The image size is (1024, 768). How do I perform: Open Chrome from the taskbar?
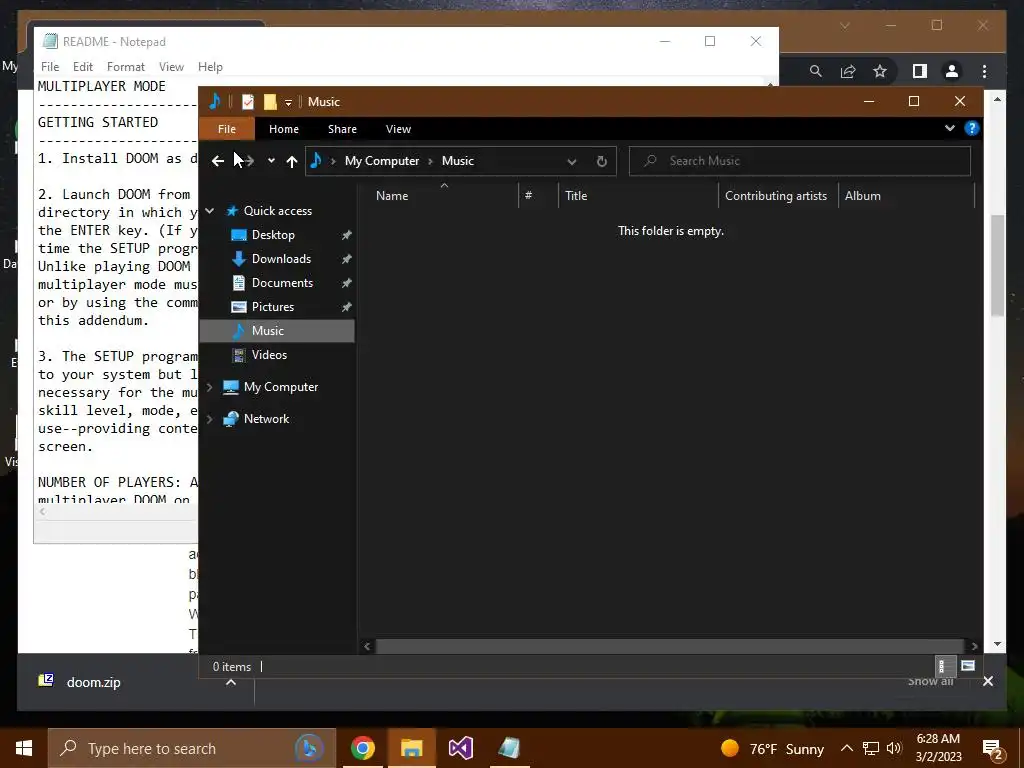[362, 748]
